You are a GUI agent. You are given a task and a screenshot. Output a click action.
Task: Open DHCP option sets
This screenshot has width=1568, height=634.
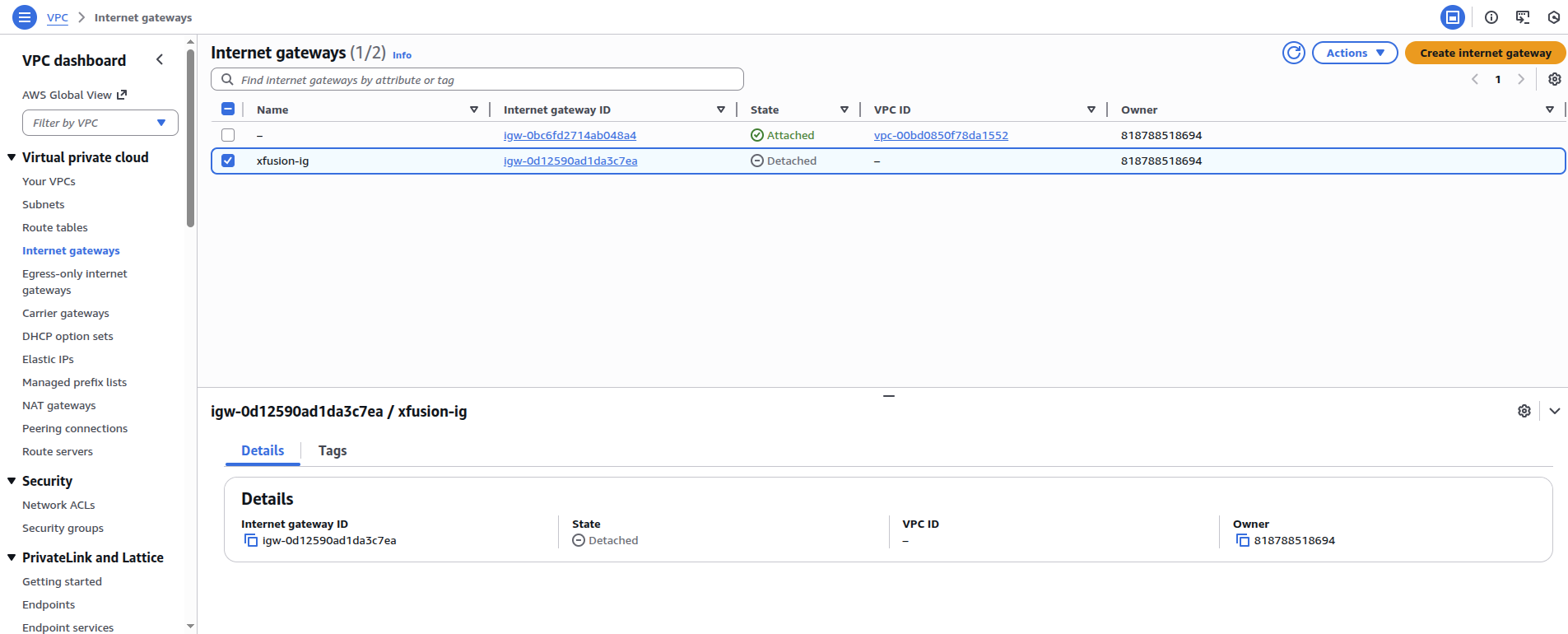point(67,336)
